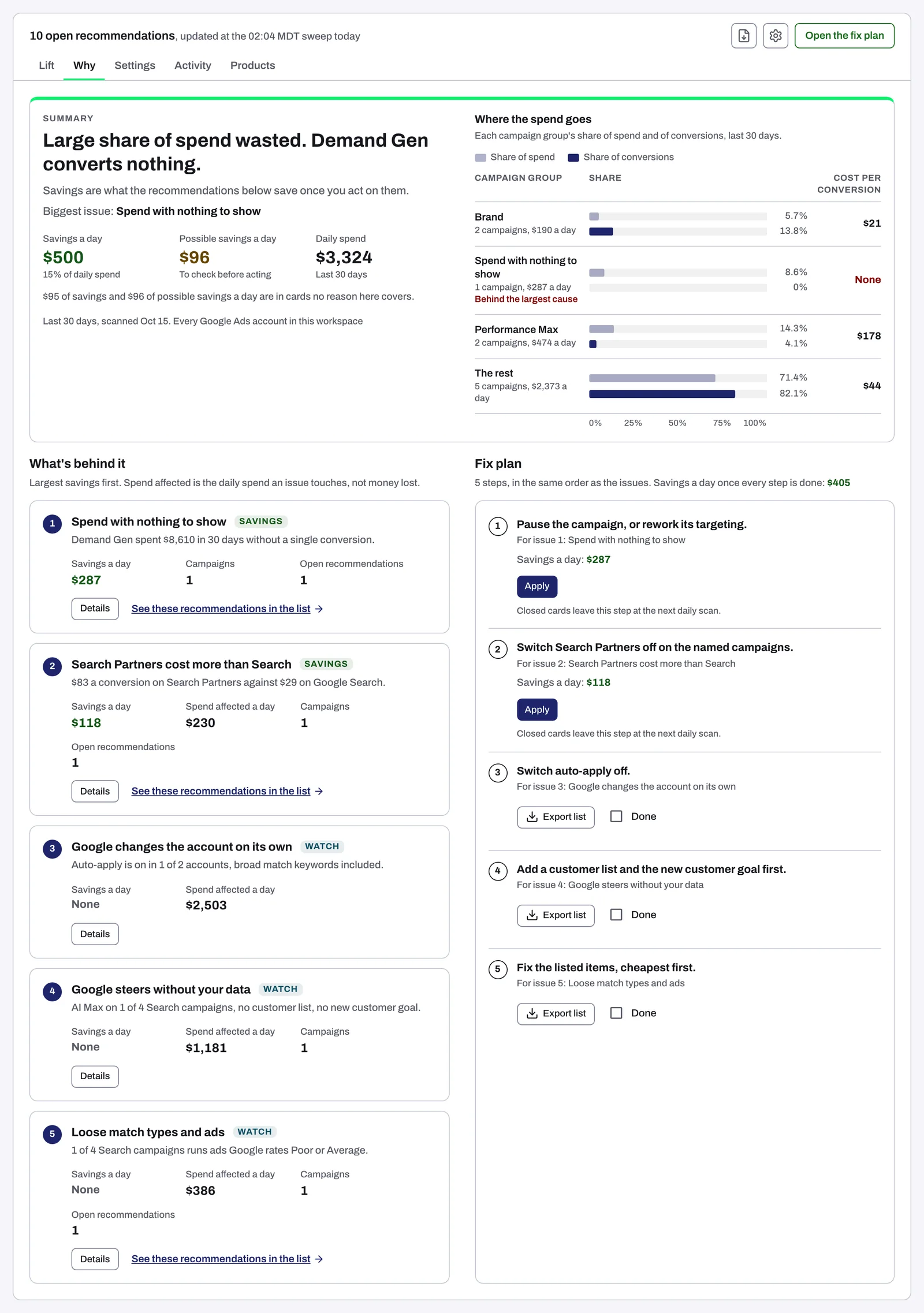Click the $2,503 spend affected value
Viewport: 924px width, 1313px height.
206,905
